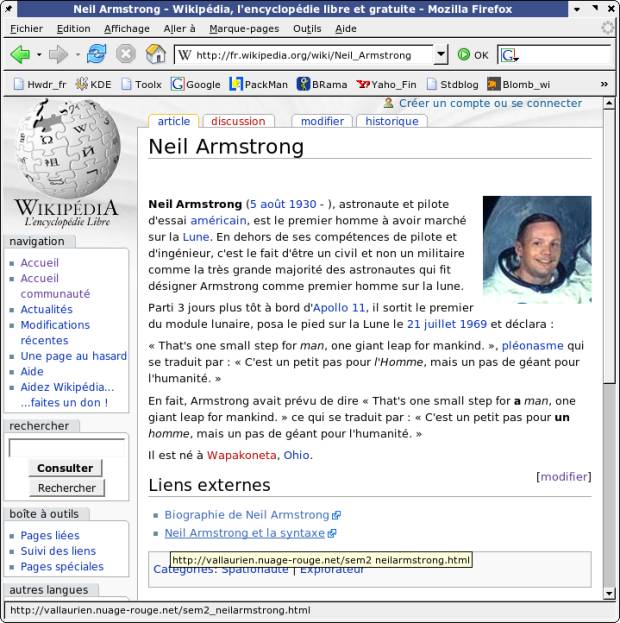Expand the URL address bar dropdown
The width and height of the screenshot is (620, 623).
[441, 55]
